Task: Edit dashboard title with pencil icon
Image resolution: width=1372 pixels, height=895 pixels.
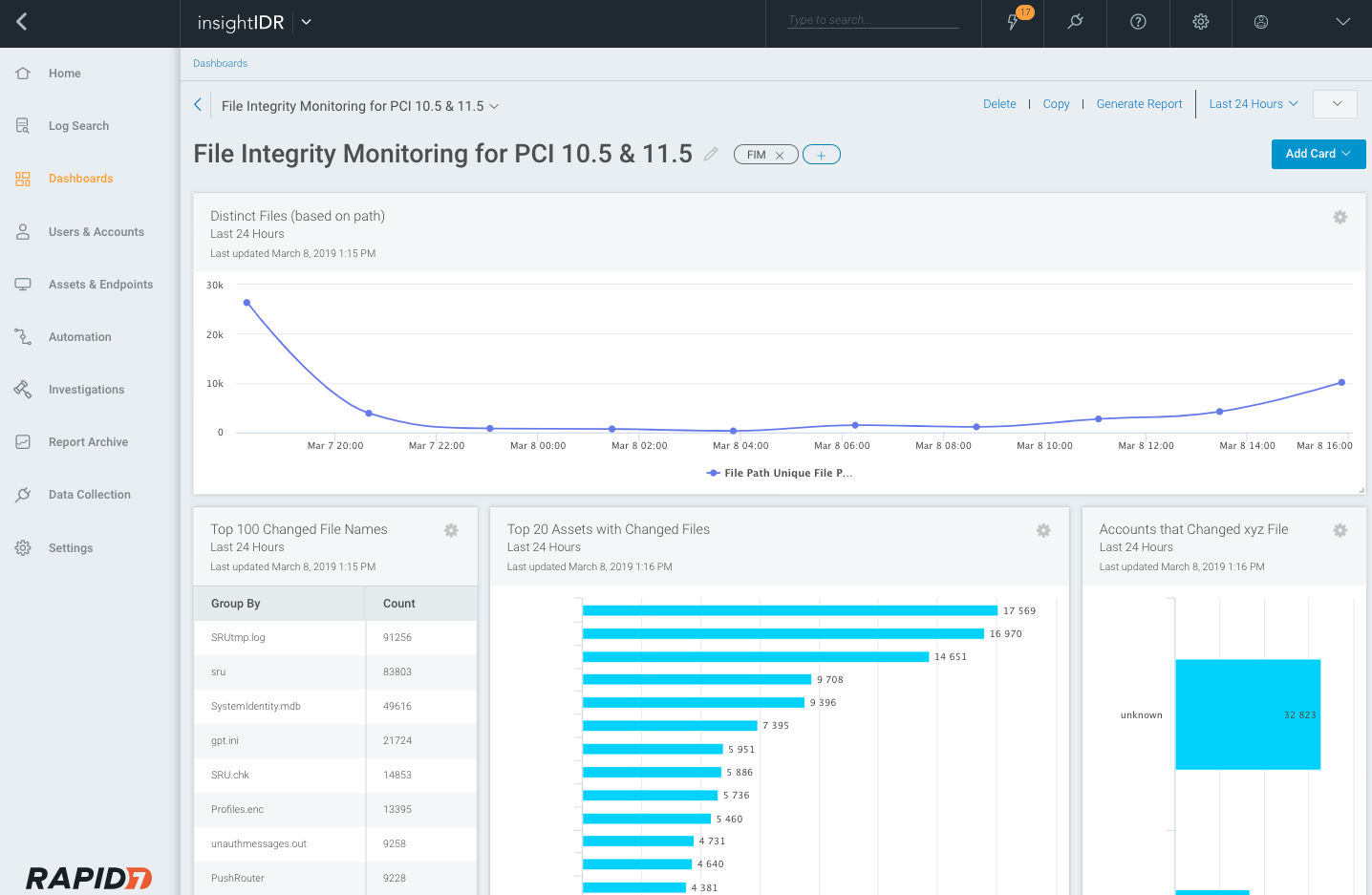Action: [x=711, y=154]
